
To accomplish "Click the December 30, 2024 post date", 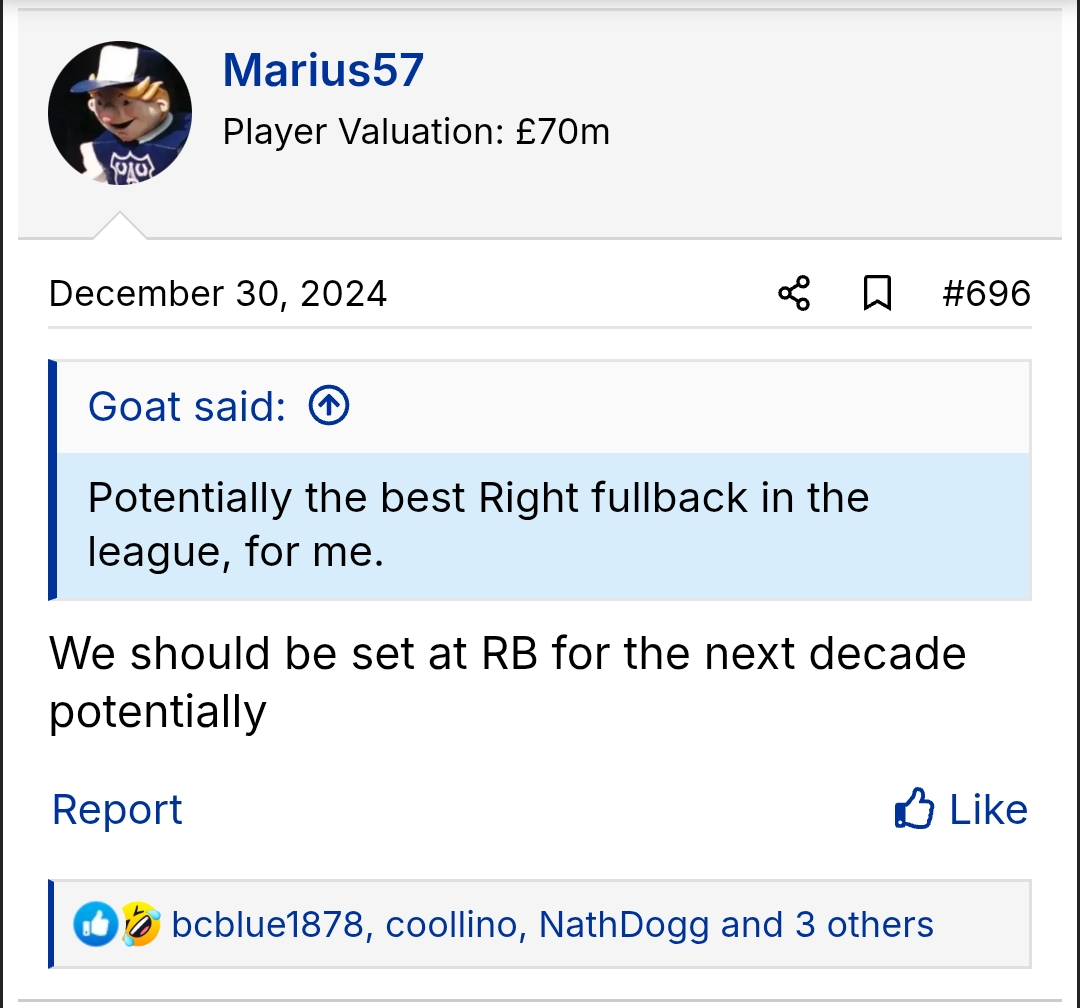I will [x=218, y=294].
